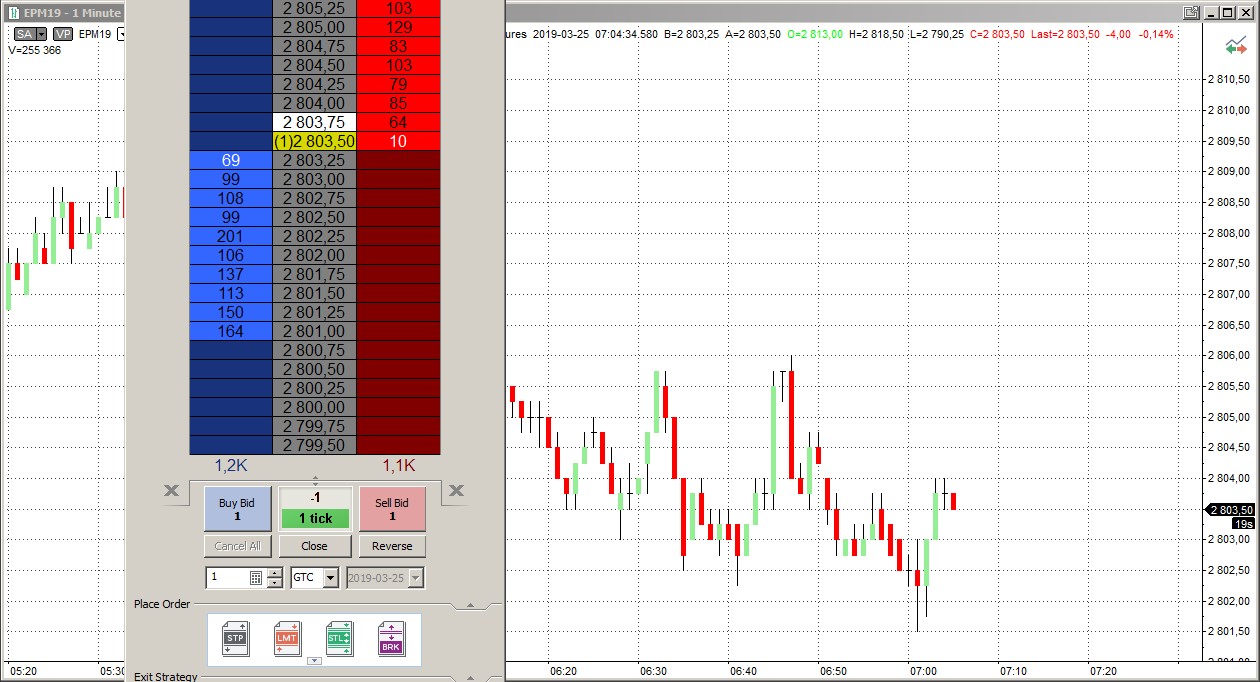Viewport: 1260px width, 682px height.
Task: Click the left X cancel buy orders icon
Action: pos(171,490)
